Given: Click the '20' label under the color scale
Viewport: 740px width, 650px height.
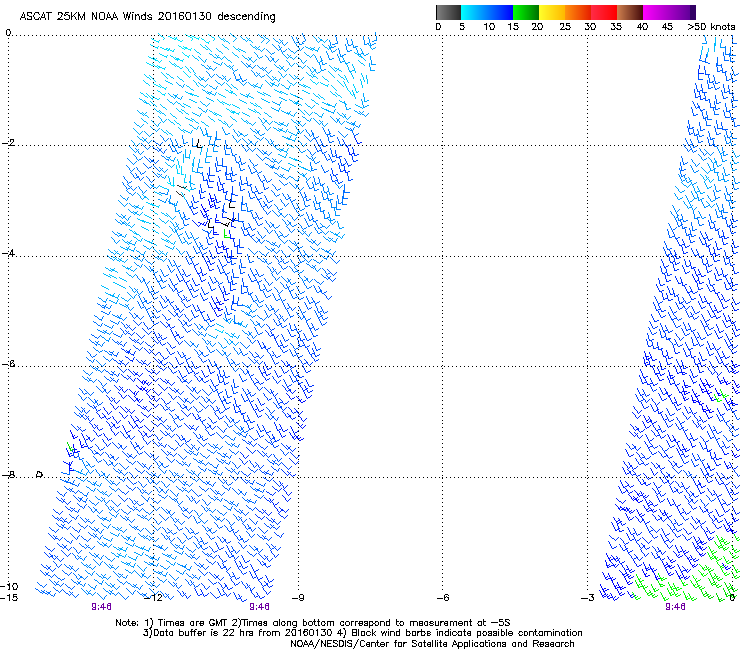Looking at the screenshot, I should (537, 26).
